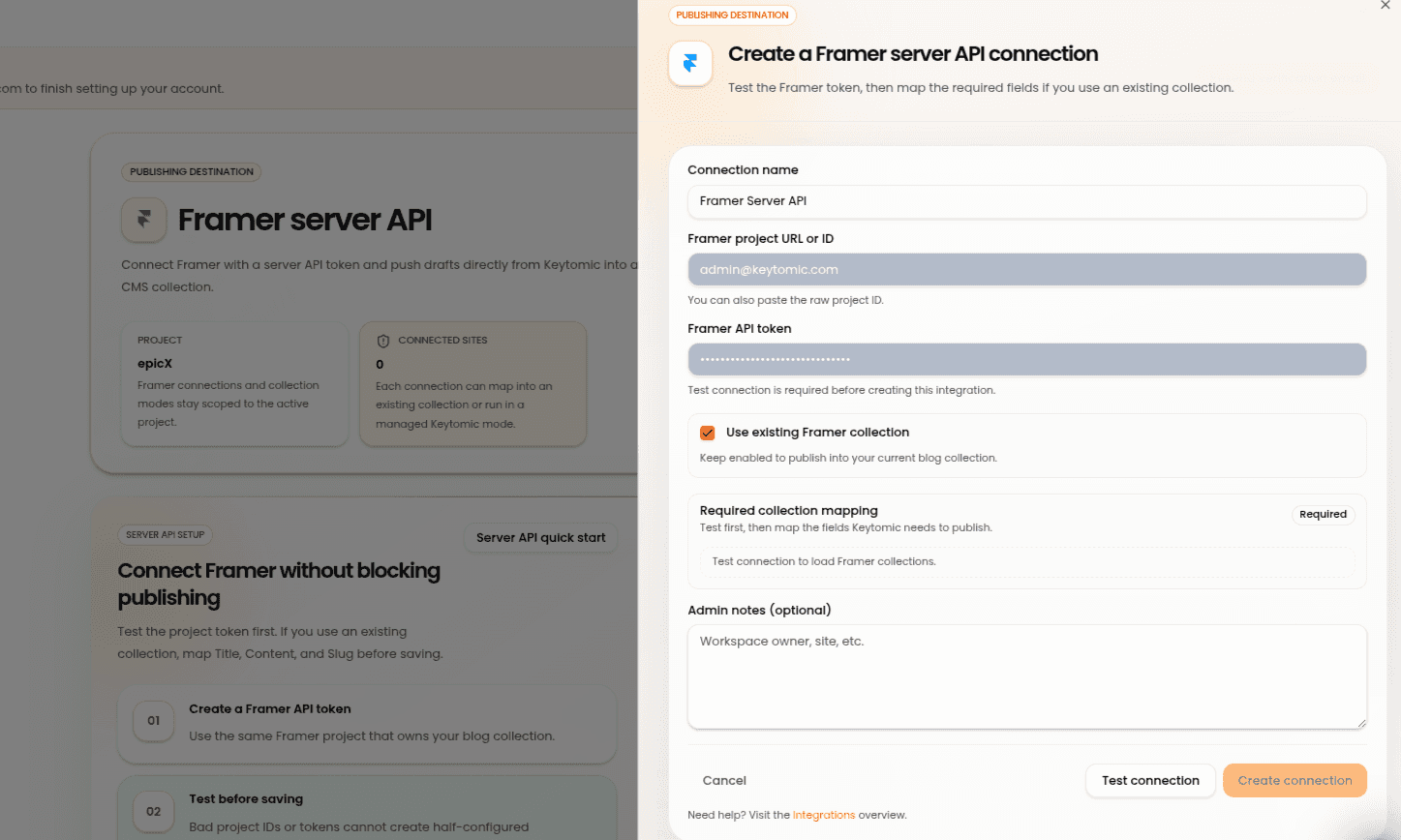
Task: Click the Create connection button
Action: [x=1294, y=781]
